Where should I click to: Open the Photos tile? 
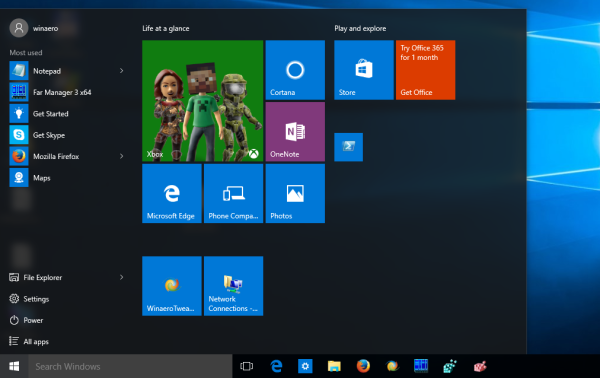point(295,193)
